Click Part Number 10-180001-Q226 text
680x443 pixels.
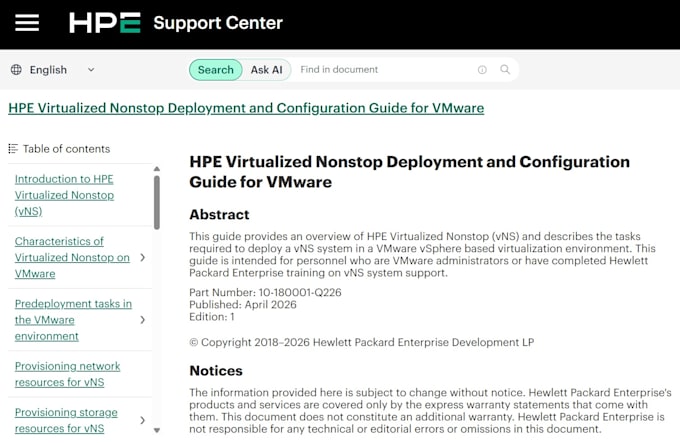tap(265, 292)
